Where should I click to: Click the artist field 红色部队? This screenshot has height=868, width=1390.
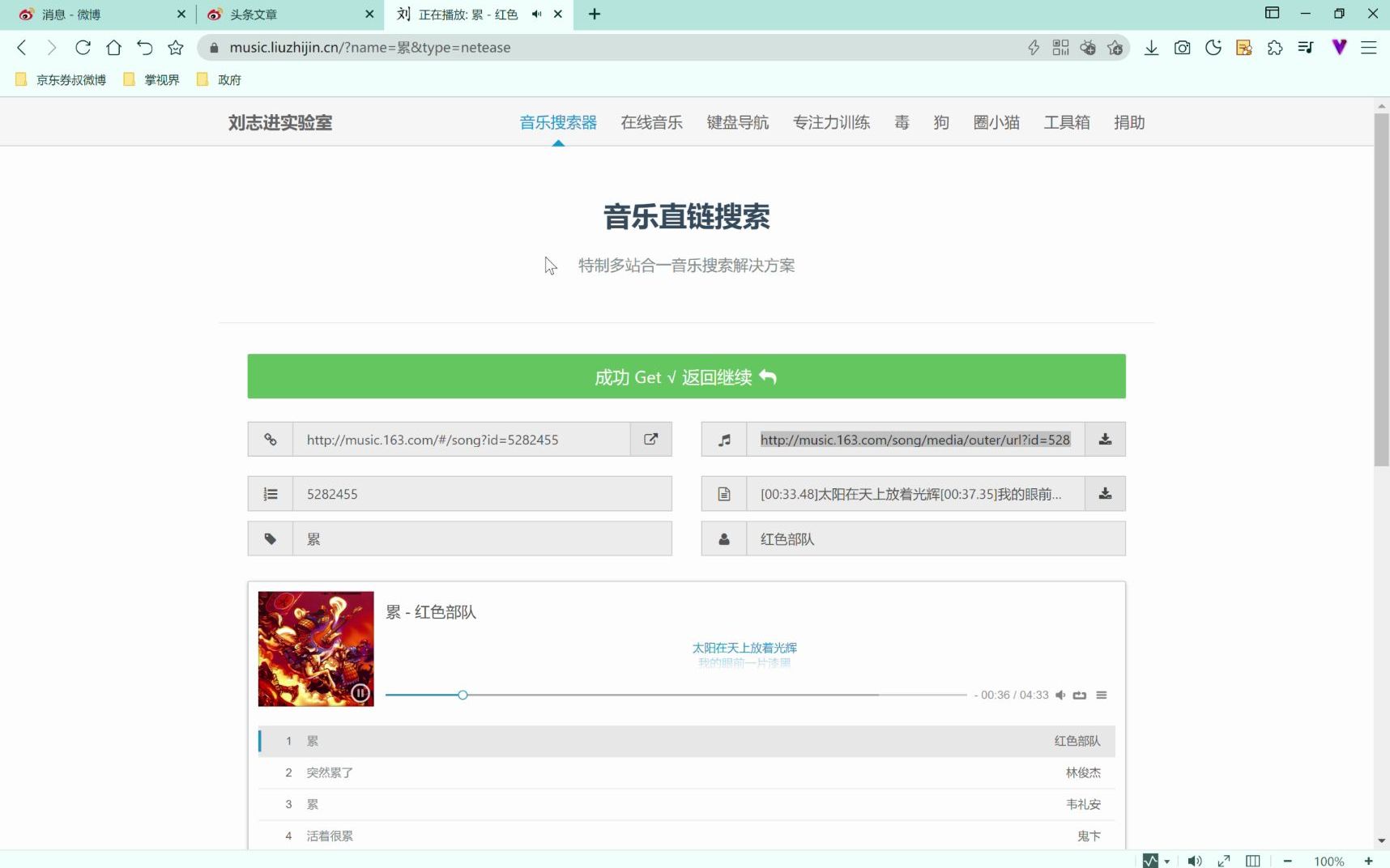pos(936,539)
